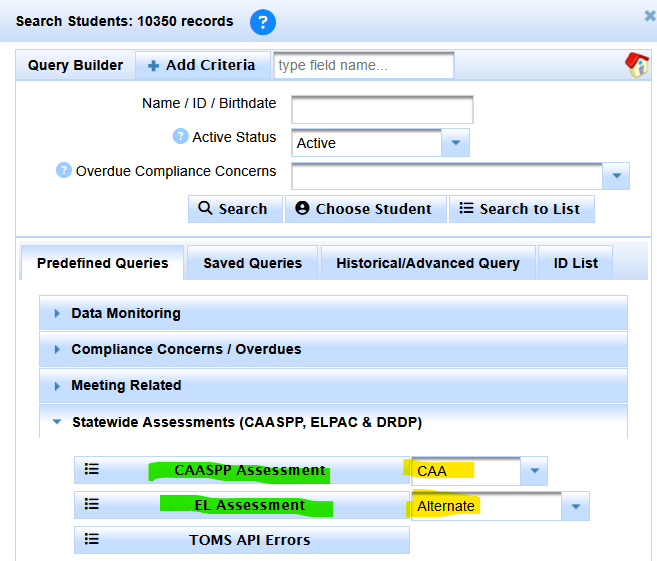Click the Name / ID / Birthdate field
This screenshot has height=561, width=657.
coord(382,110)
